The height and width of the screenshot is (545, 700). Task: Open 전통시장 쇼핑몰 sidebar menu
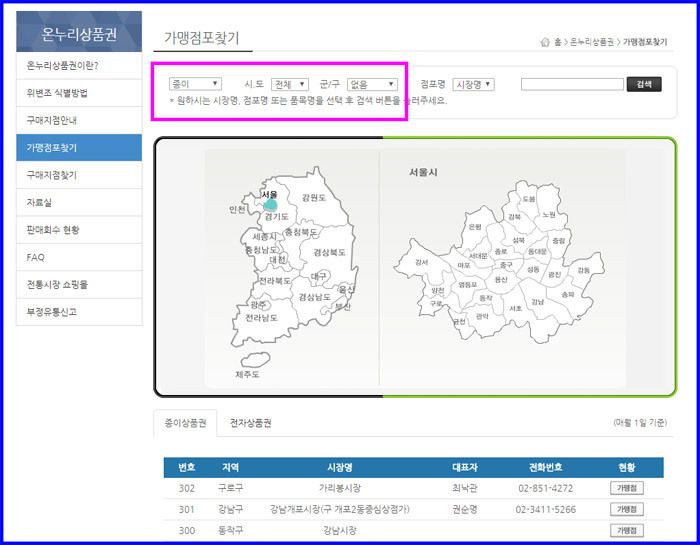click(x=79, y=284)
